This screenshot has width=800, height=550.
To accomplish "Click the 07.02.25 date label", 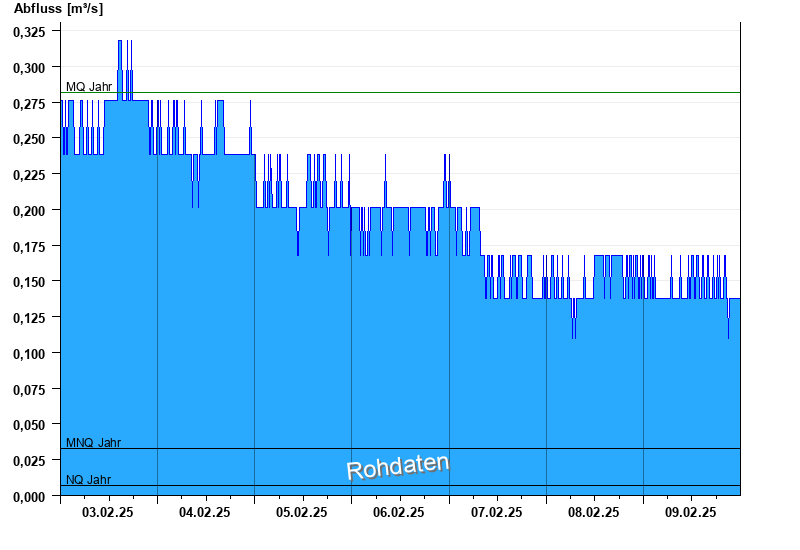I will (496, 512).
